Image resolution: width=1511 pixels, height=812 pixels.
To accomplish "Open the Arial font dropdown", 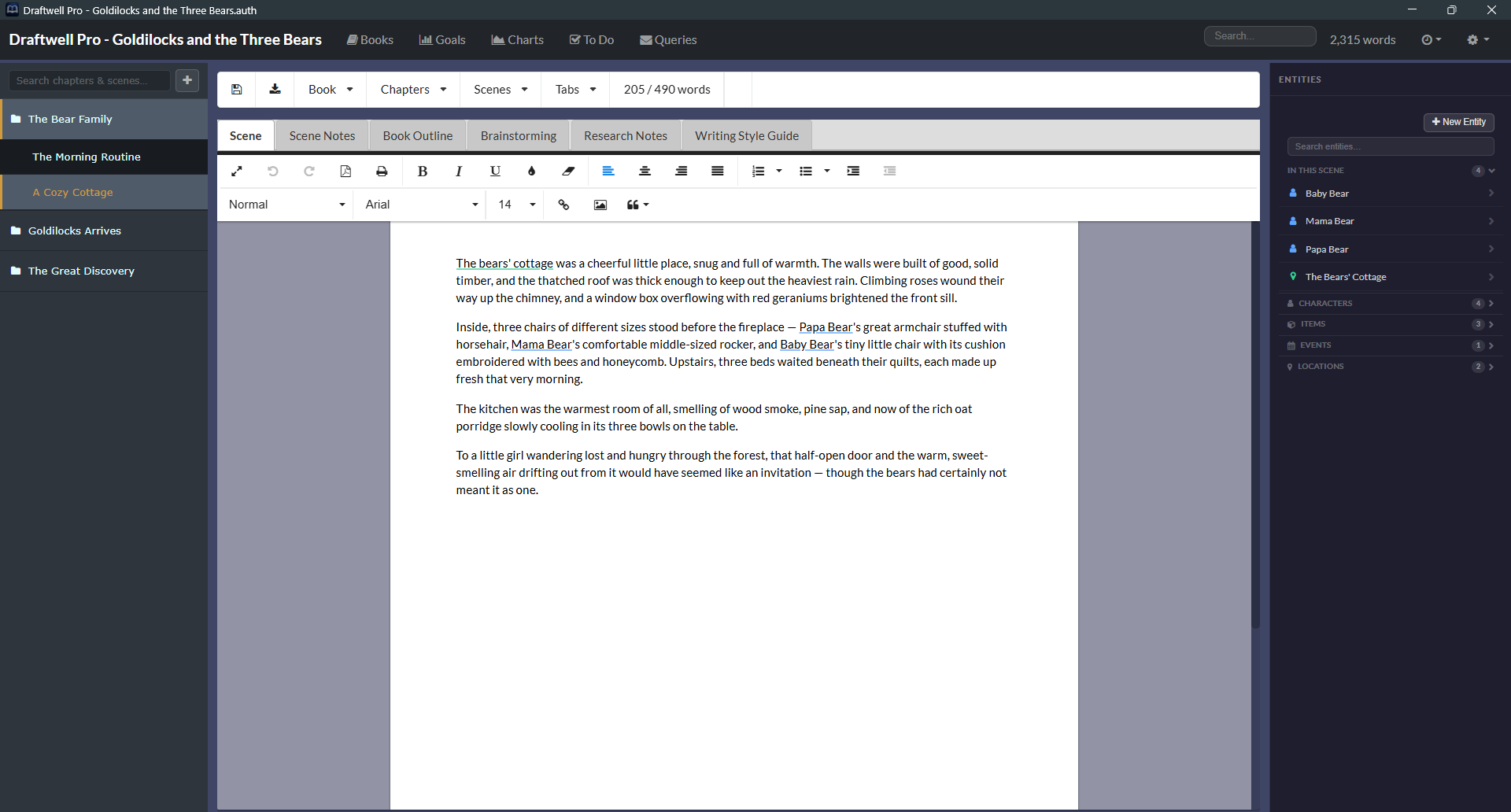I will point(421,205).
